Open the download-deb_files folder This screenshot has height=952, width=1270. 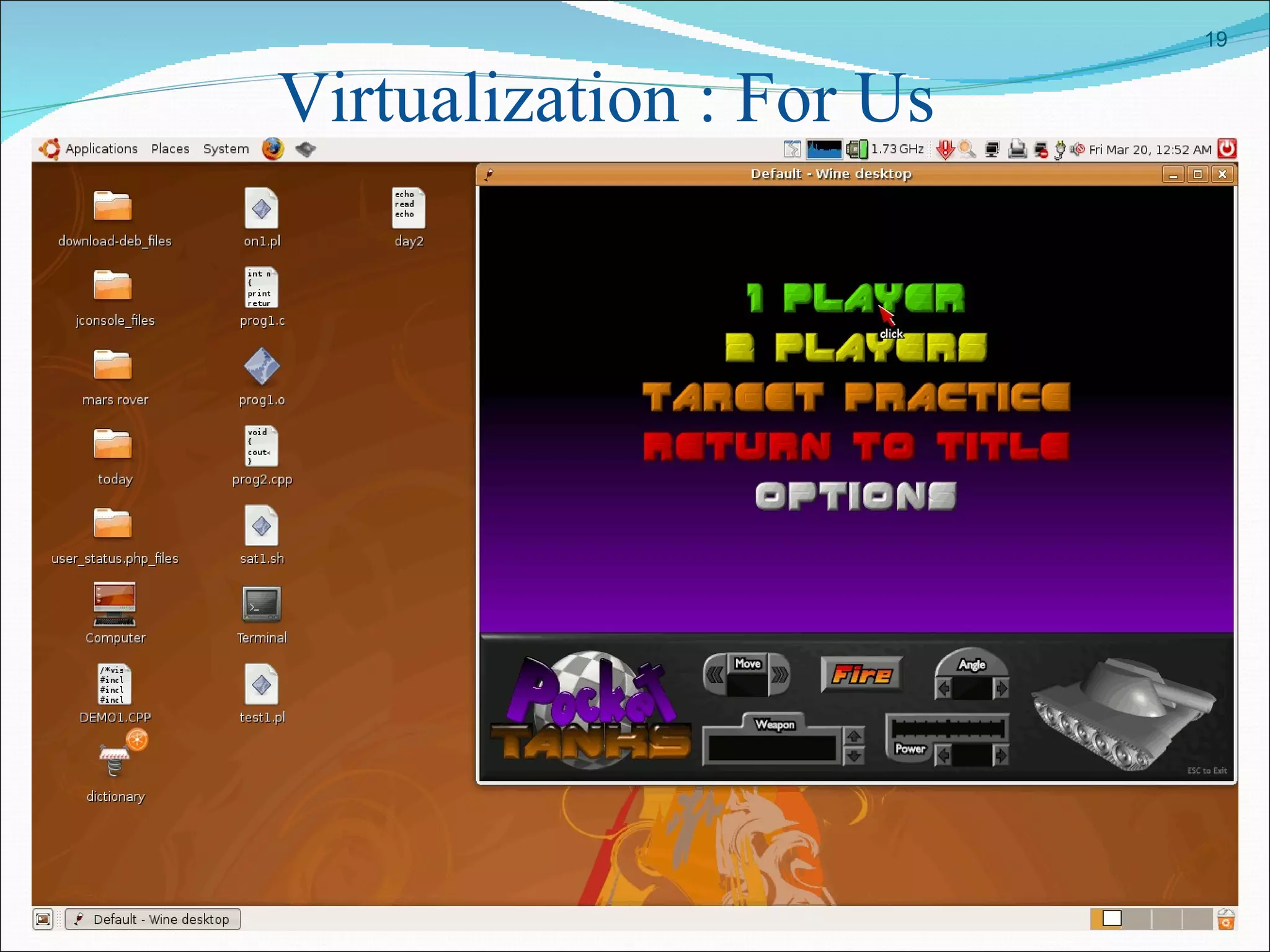[x=112, y=206]
